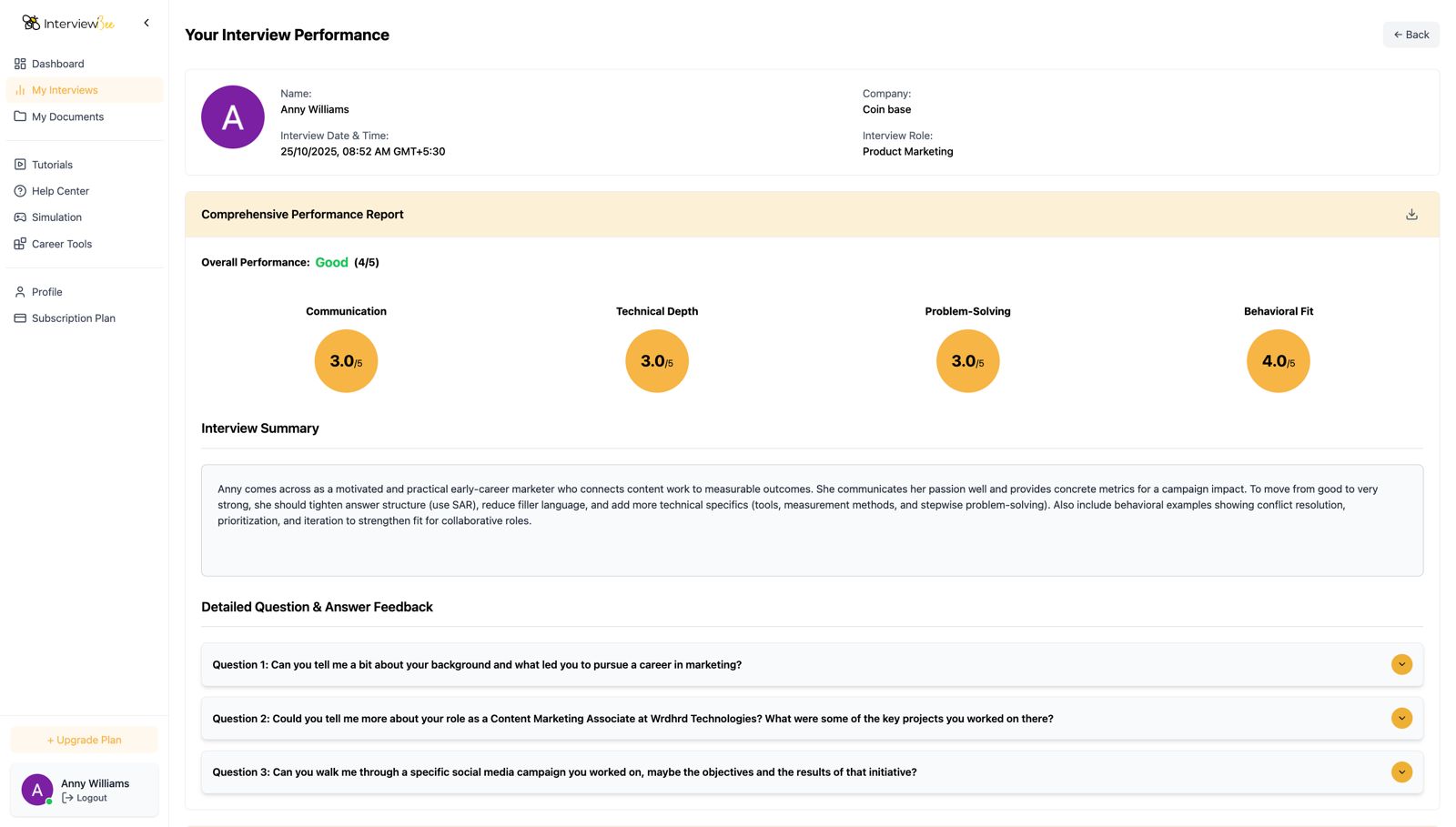The image size is (1456, 827).
Task: Visit the Help Center
Action: tap(60, 191)
